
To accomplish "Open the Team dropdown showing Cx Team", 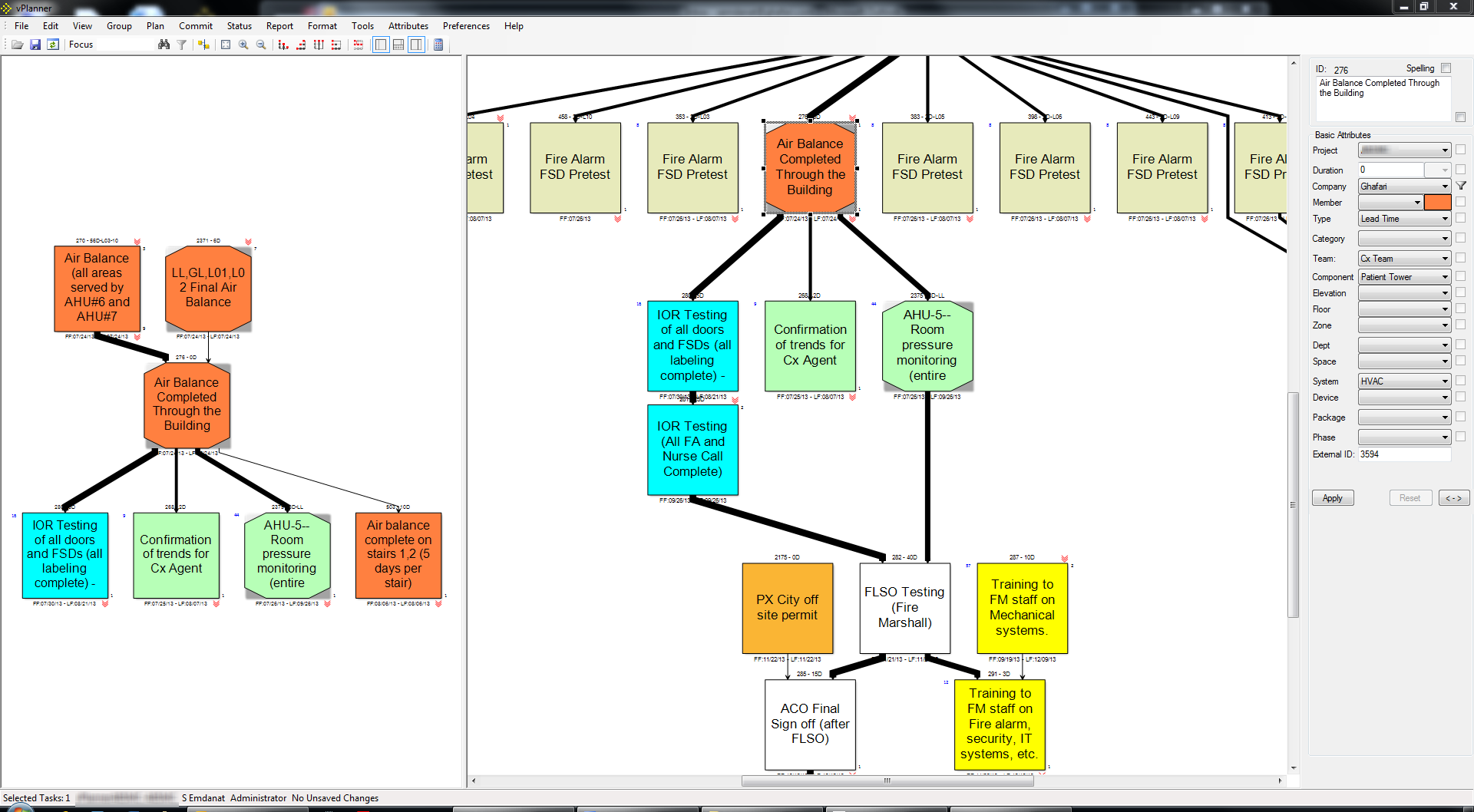I will [x=1405, y=259].
